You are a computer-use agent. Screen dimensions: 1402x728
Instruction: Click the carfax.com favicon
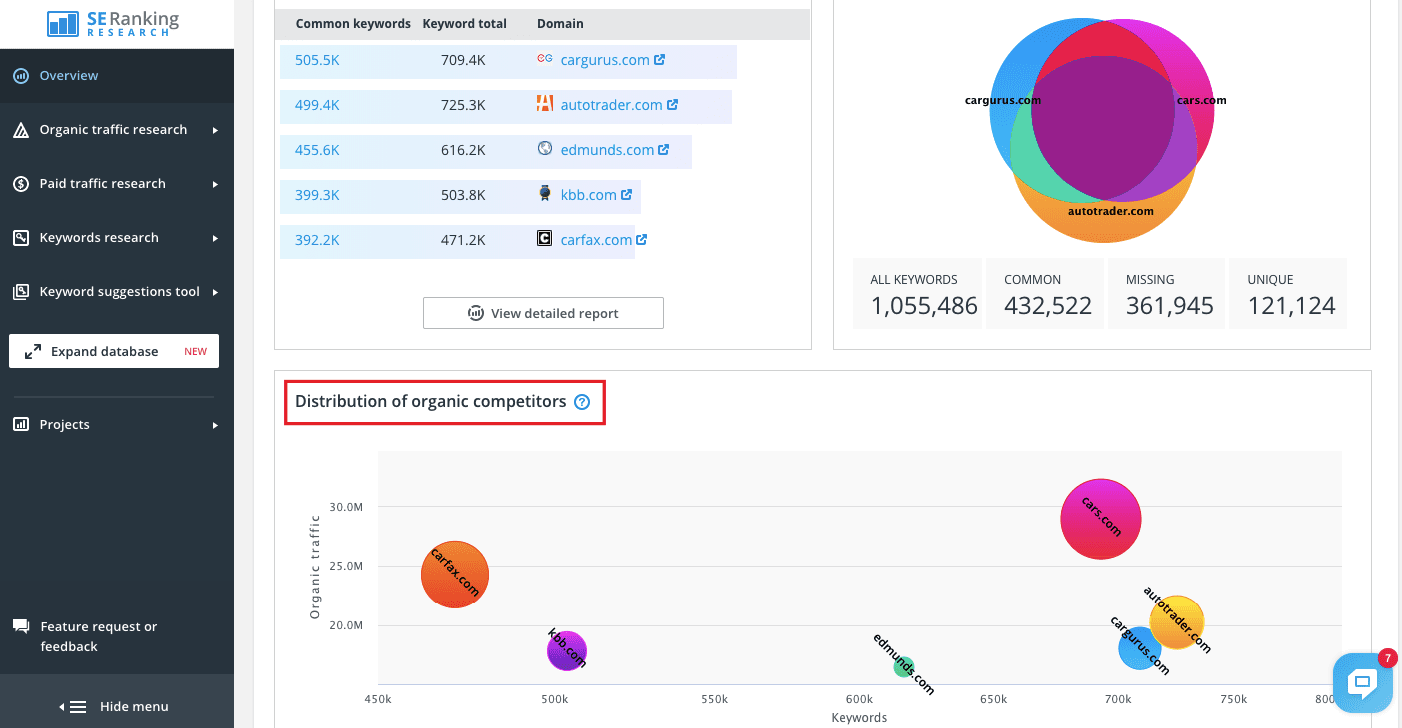point(545,238)
